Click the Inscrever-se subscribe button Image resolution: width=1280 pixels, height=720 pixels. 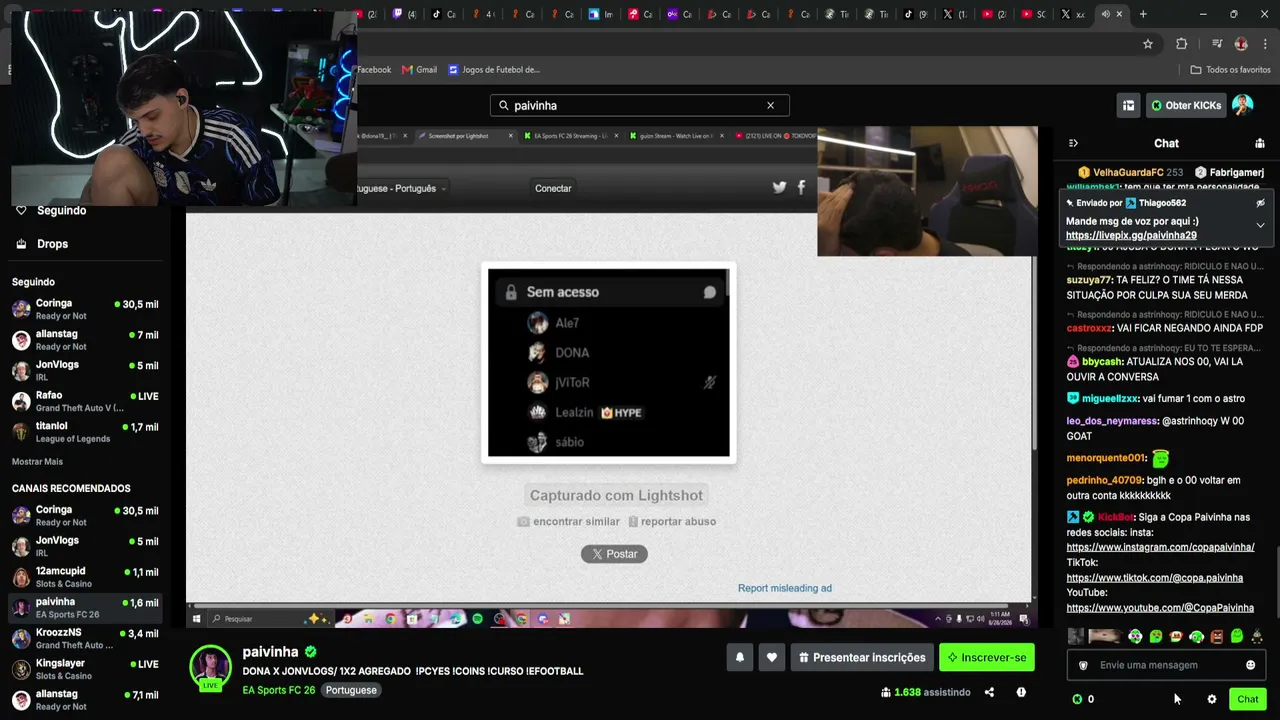point(987,657)
